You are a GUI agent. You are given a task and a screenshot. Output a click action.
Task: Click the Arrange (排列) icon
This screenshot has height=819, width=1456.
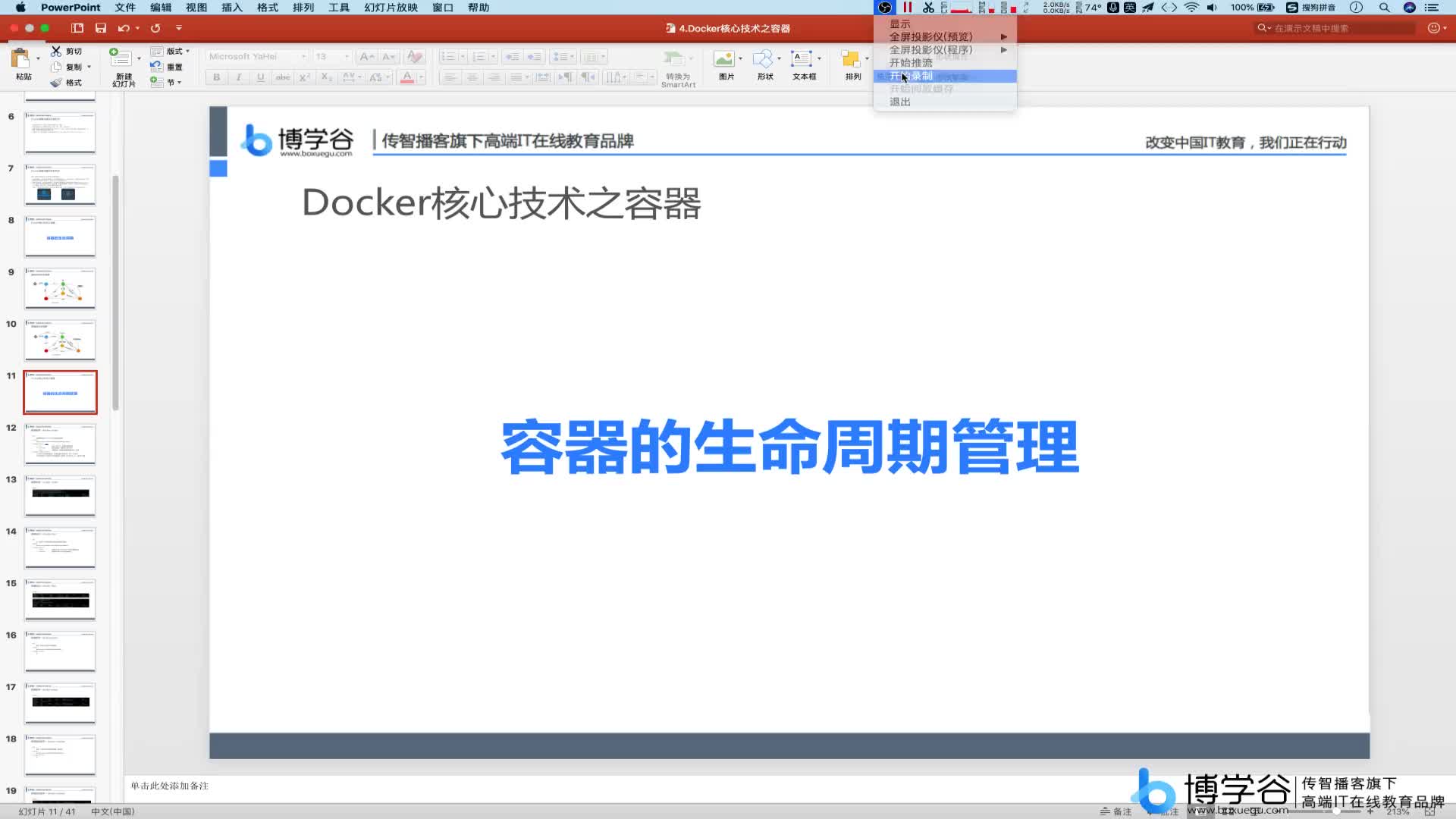tap(851, 58)
